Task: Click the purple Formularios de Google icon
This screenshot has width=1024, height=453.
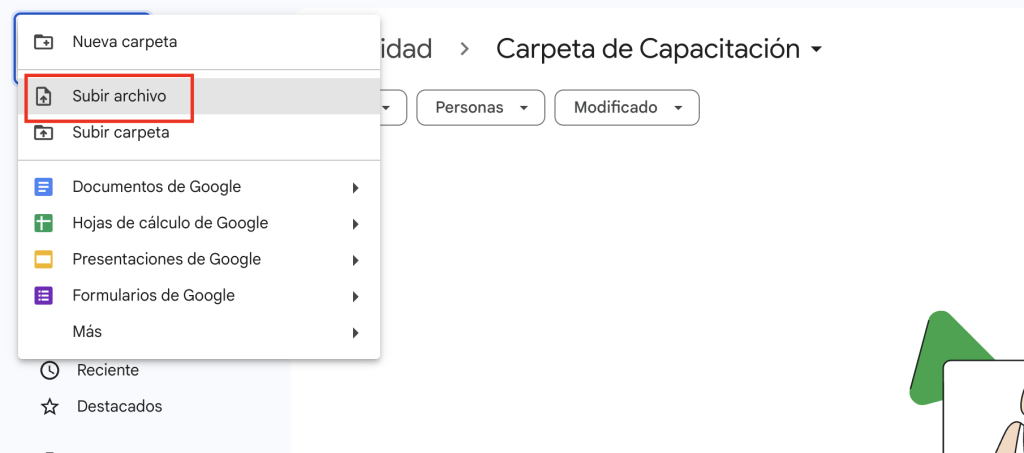Action: (x=43, y=296)
